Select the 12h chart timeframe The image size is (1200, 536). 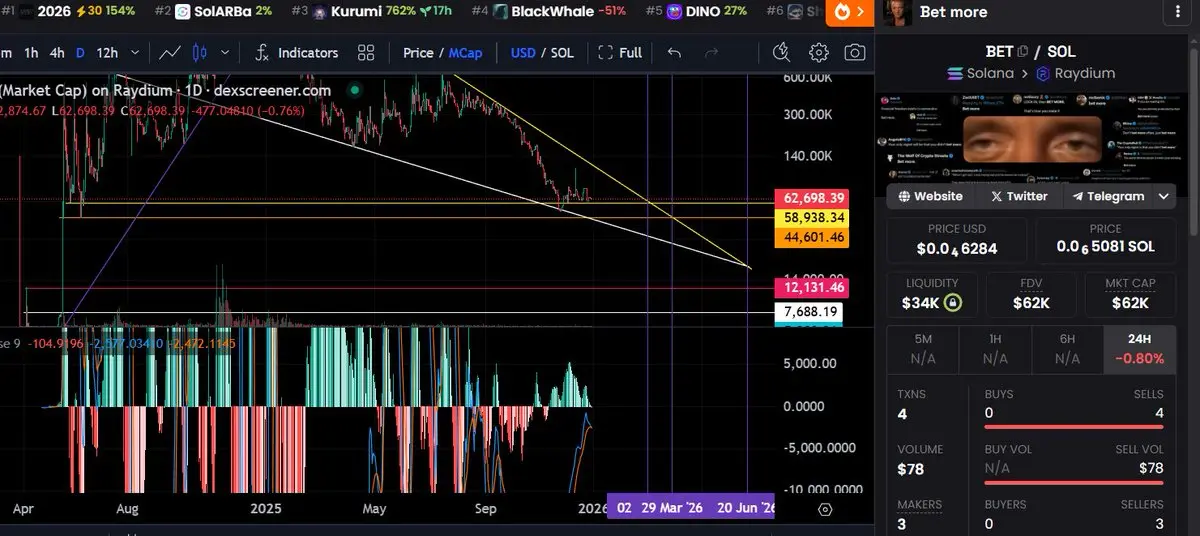tap(107, 53)
